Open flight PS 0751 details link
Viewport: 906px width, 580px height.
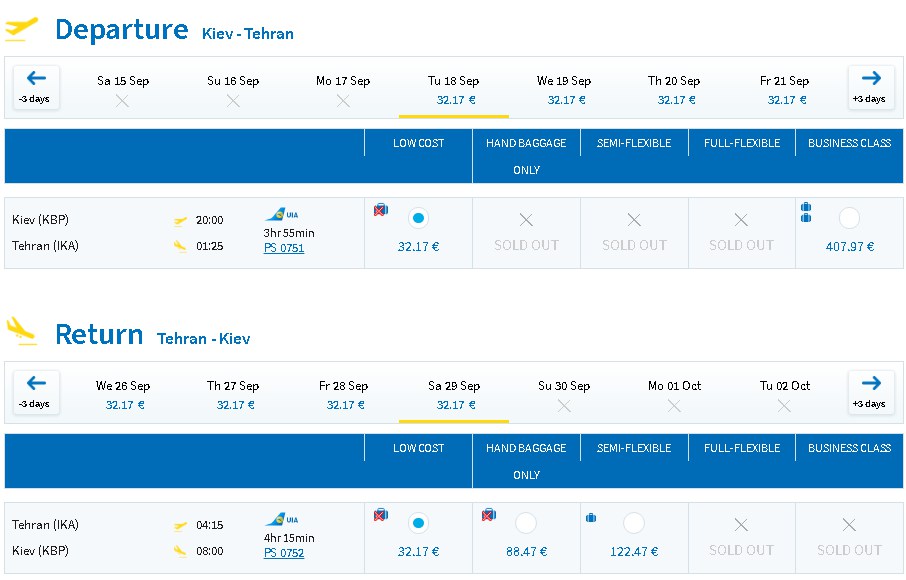click(x=284, y=248)
